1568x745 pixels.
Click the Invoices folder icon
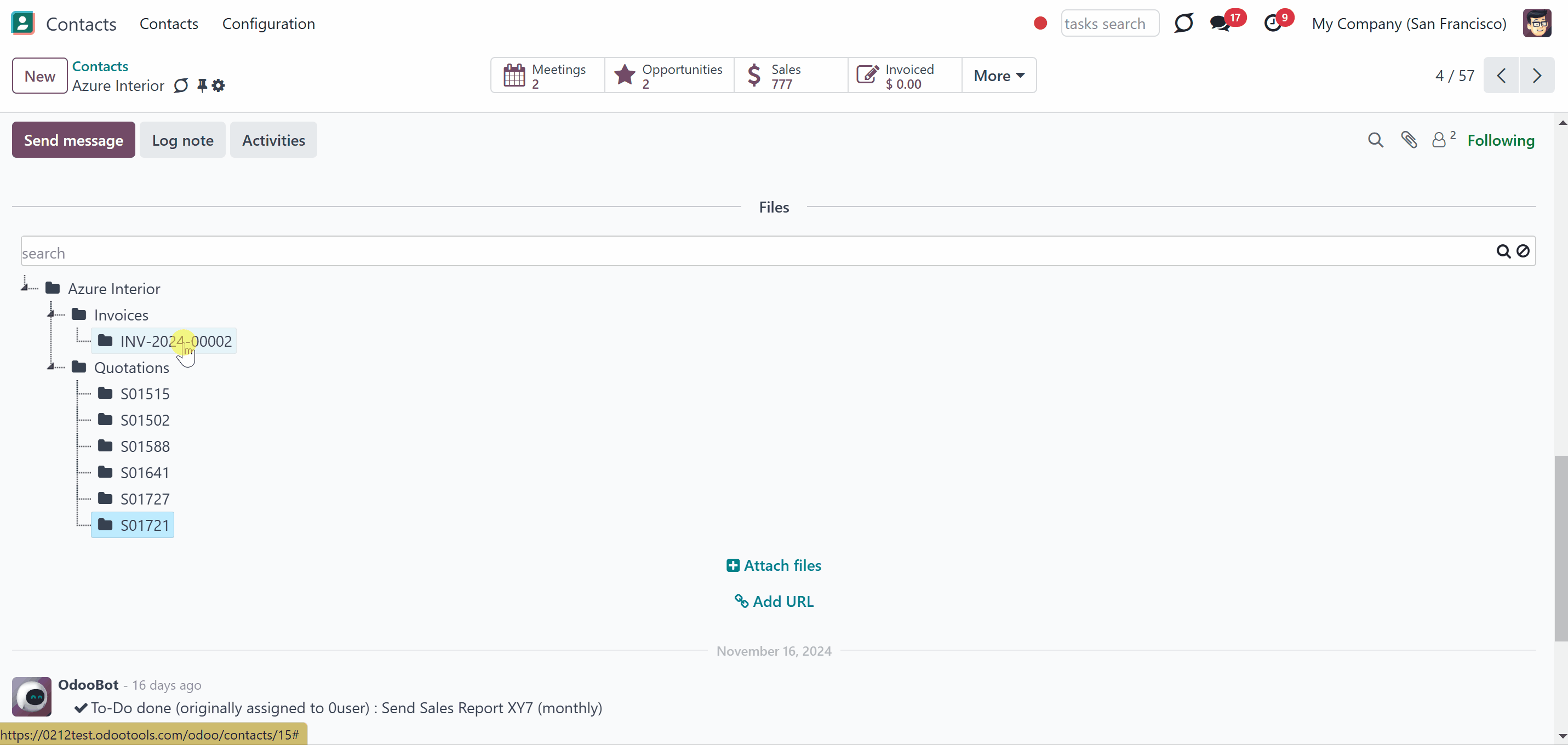(79, 314)
